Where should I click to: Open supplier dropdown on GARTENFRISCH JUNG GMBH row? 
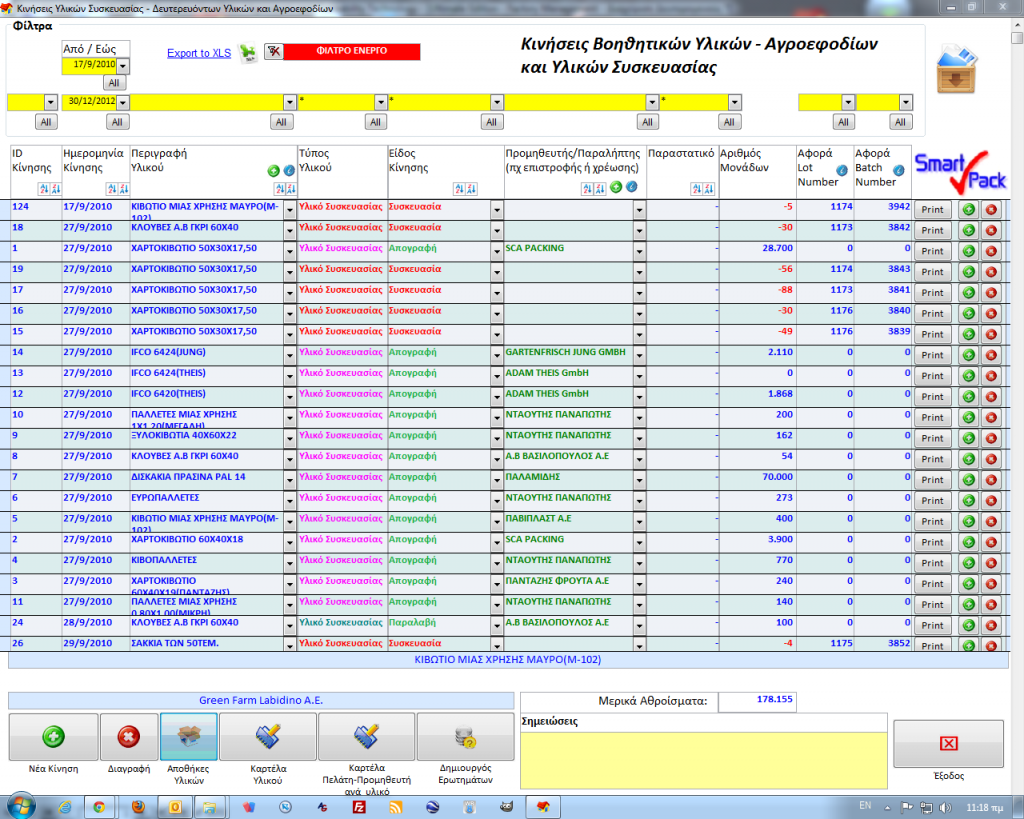coord(639,356)
